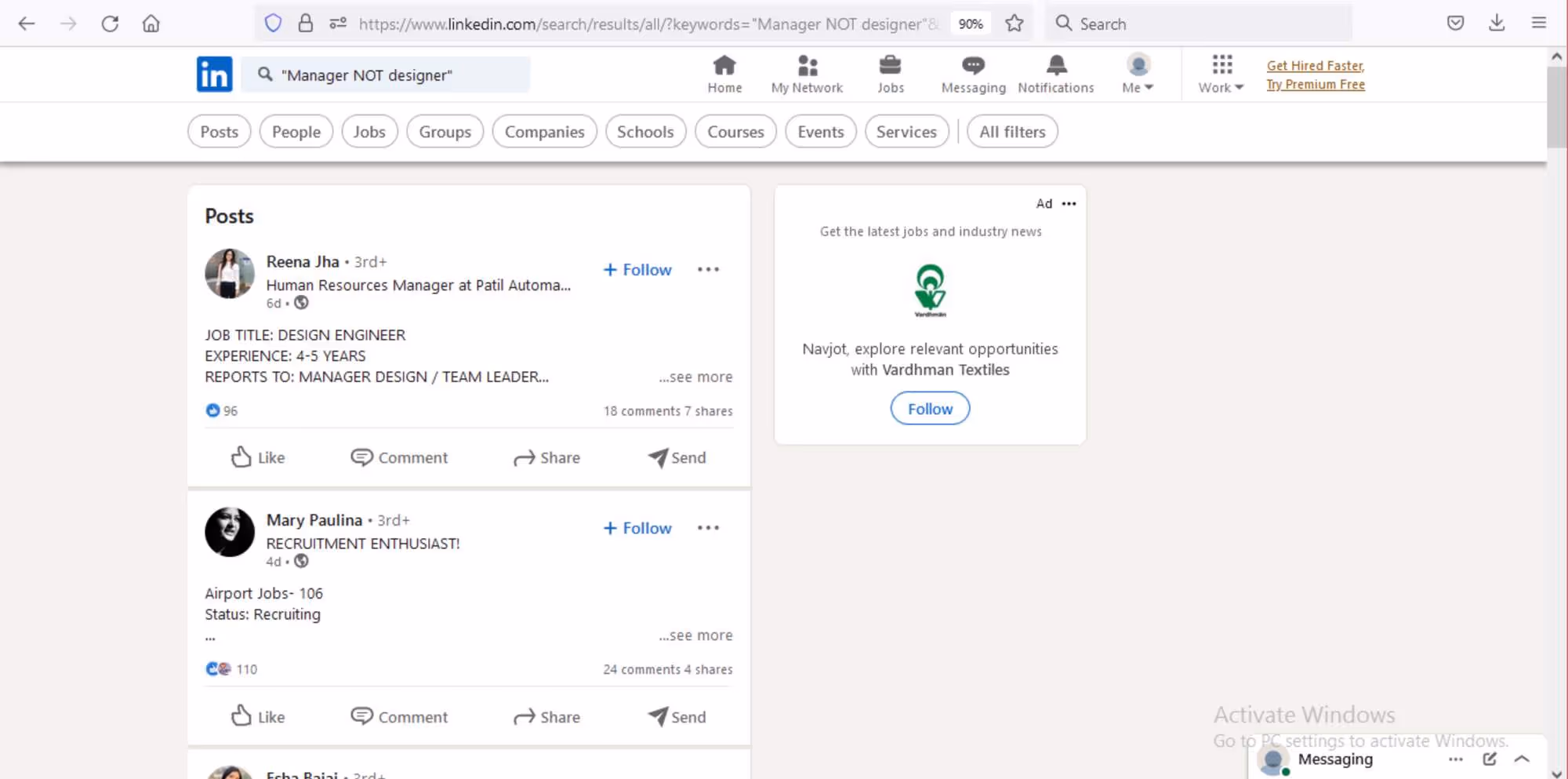Follow Vardhman Textiles in the ad
1568x779 pixels.
(x=930, y=408)
